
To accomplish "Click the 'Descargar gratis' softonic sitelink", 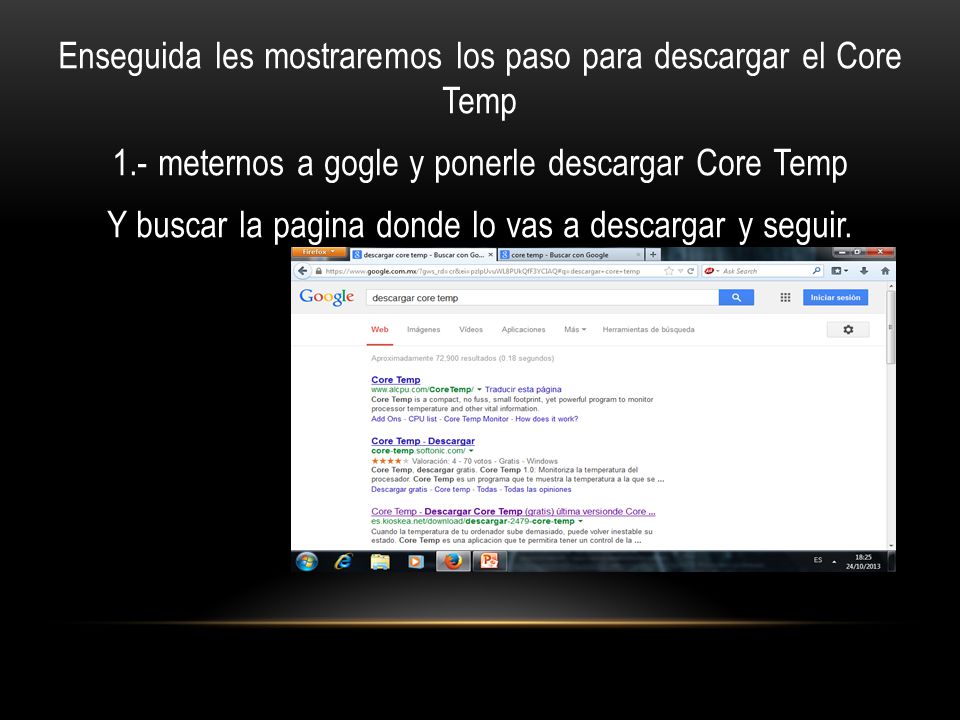I will click(x=399, y=489).
